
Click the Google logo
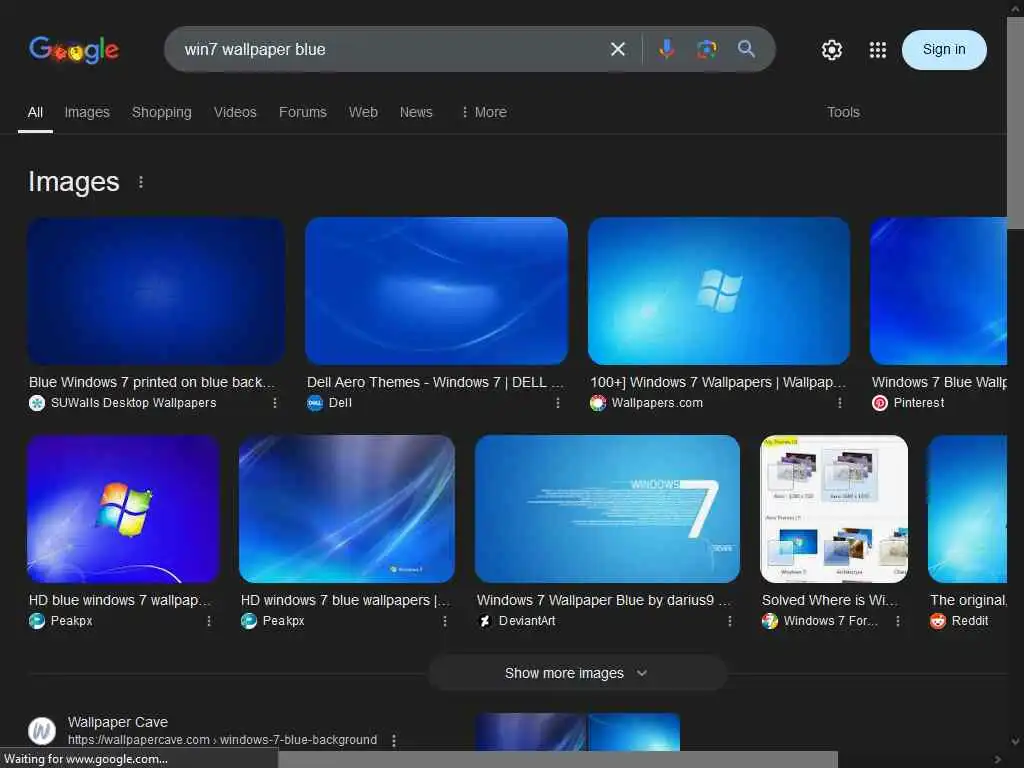tap(74, 50)
